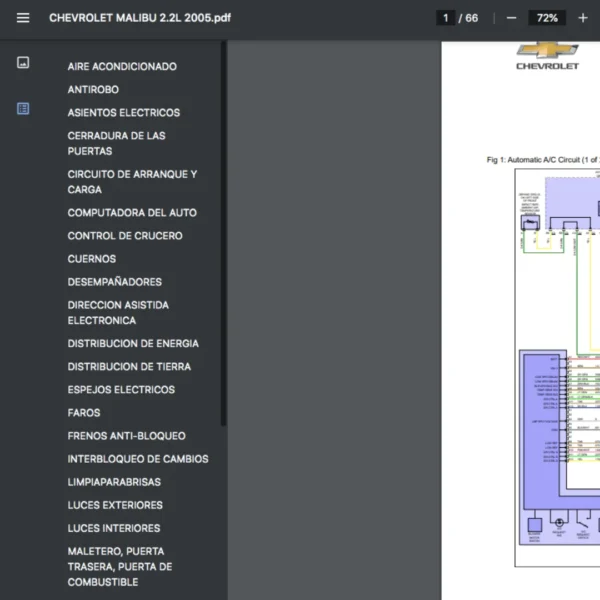The width and height of the screenshot is (600, 600).
Task: Select FRENOS ANTI-BLOQUEO bookmark
Action: [126, 436]
